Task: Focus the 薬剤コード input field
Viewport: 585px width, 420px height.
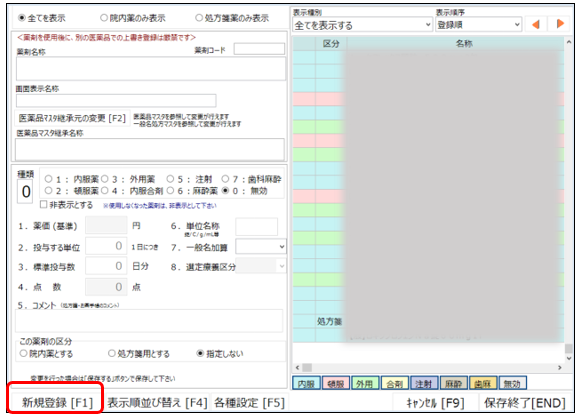Action: 259,49
